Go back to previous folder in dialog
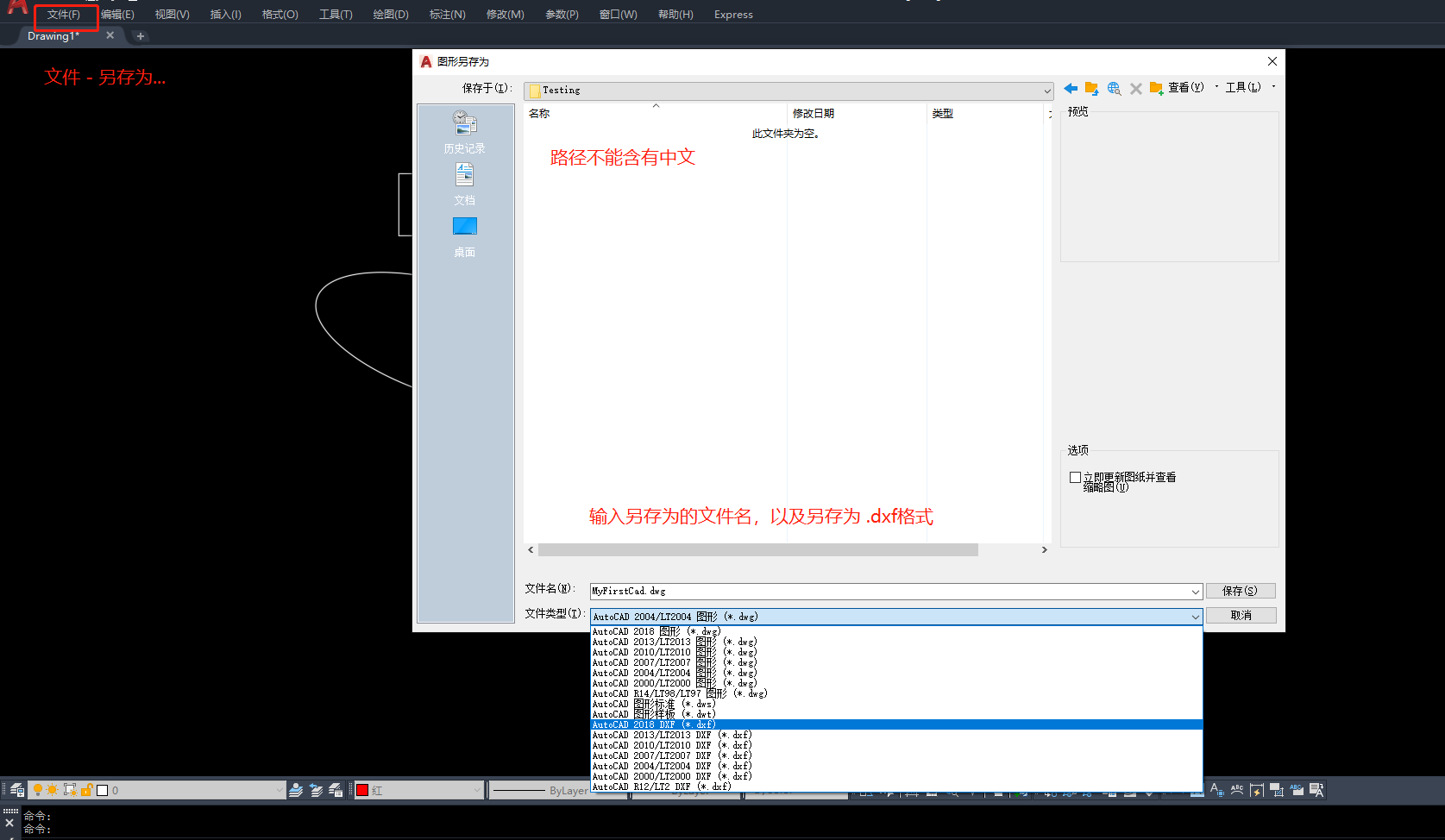This screenshot has height=840, width=1445. (1071, 88)
